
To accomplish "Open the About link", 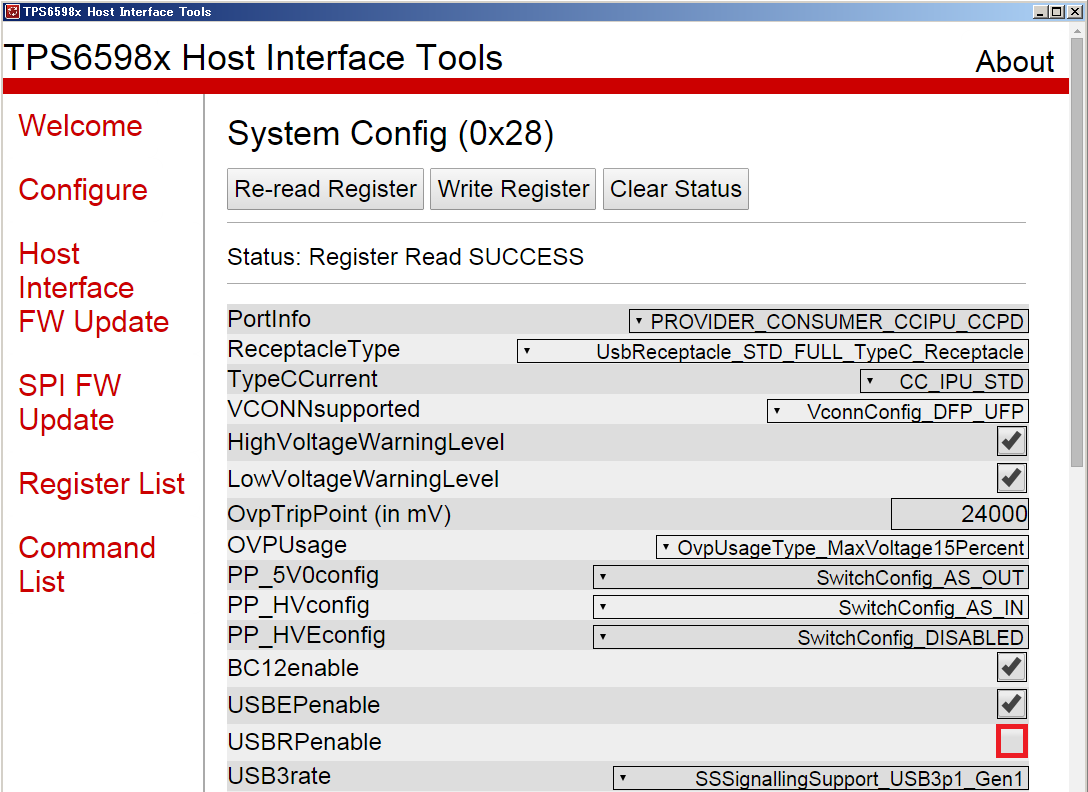I will tap(1014, 61).
